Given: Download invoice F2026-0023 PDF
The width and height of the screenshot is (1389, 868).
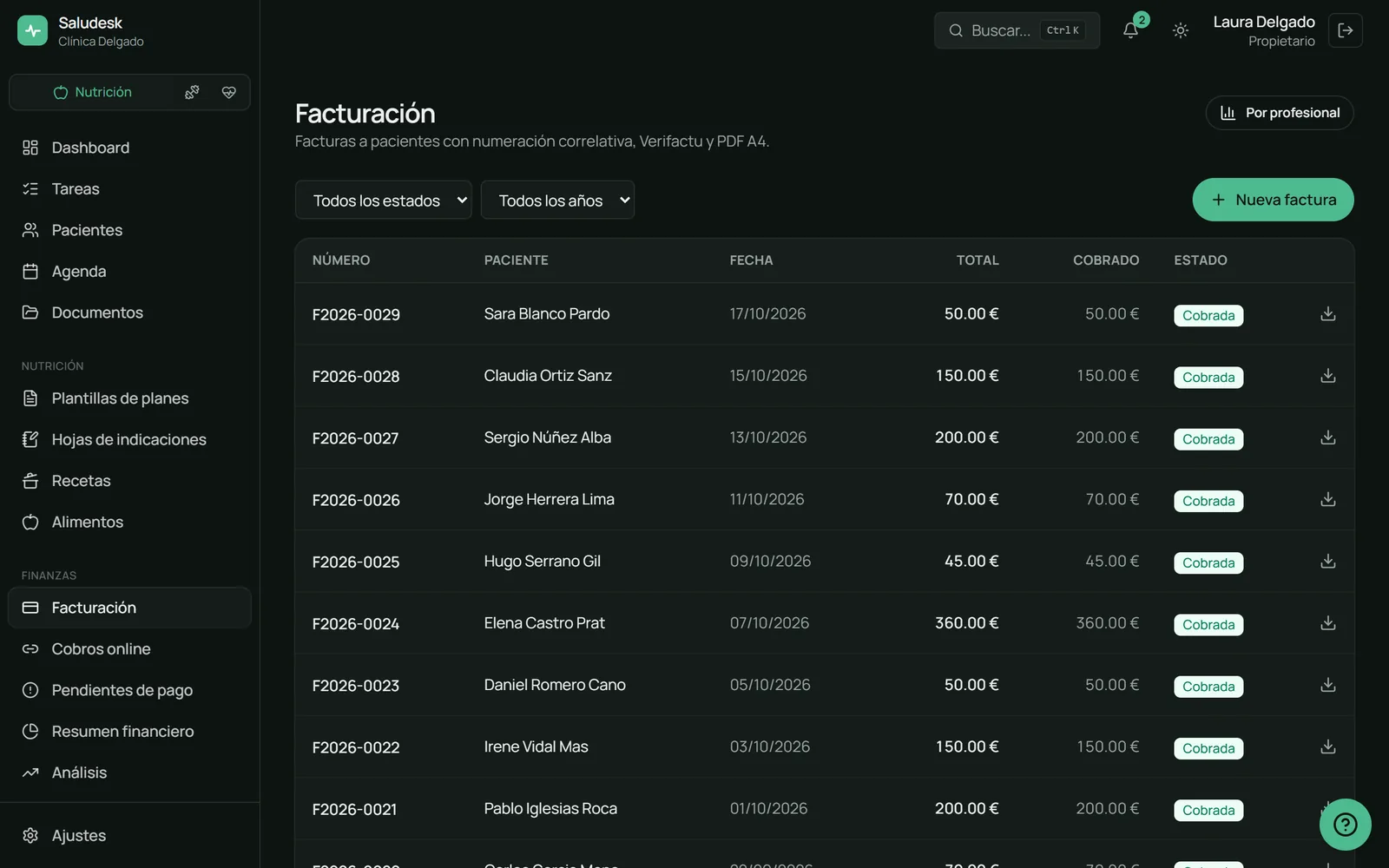Looking at the screenshot, I should click(1327, 686).
